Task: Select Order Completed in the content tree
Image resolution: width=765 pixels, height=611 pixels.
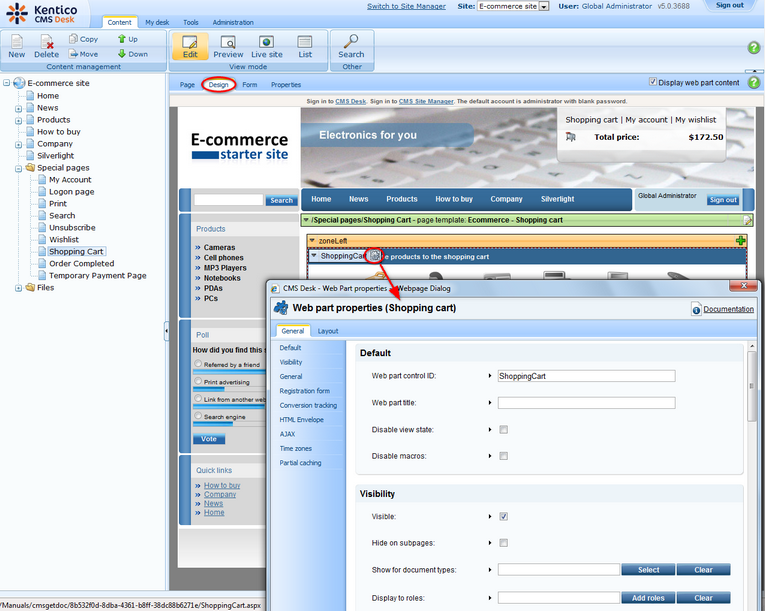Action: click(x=81, y=264)
